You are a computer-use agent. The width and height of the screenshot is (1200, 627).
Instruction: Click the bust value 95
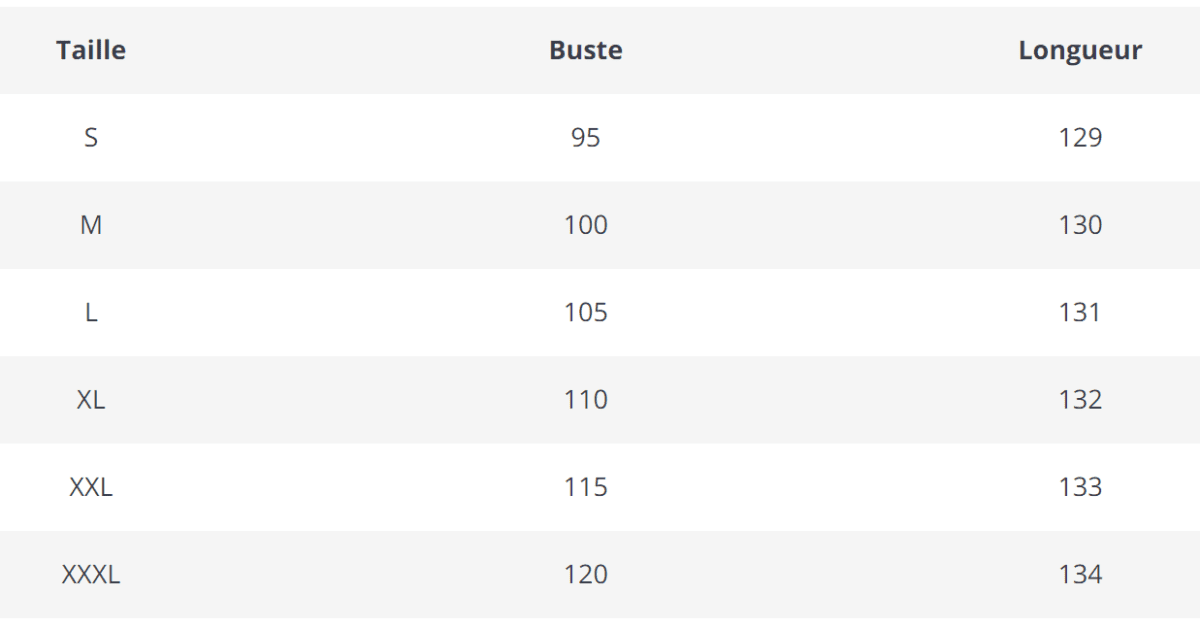(x=585, y=138)
